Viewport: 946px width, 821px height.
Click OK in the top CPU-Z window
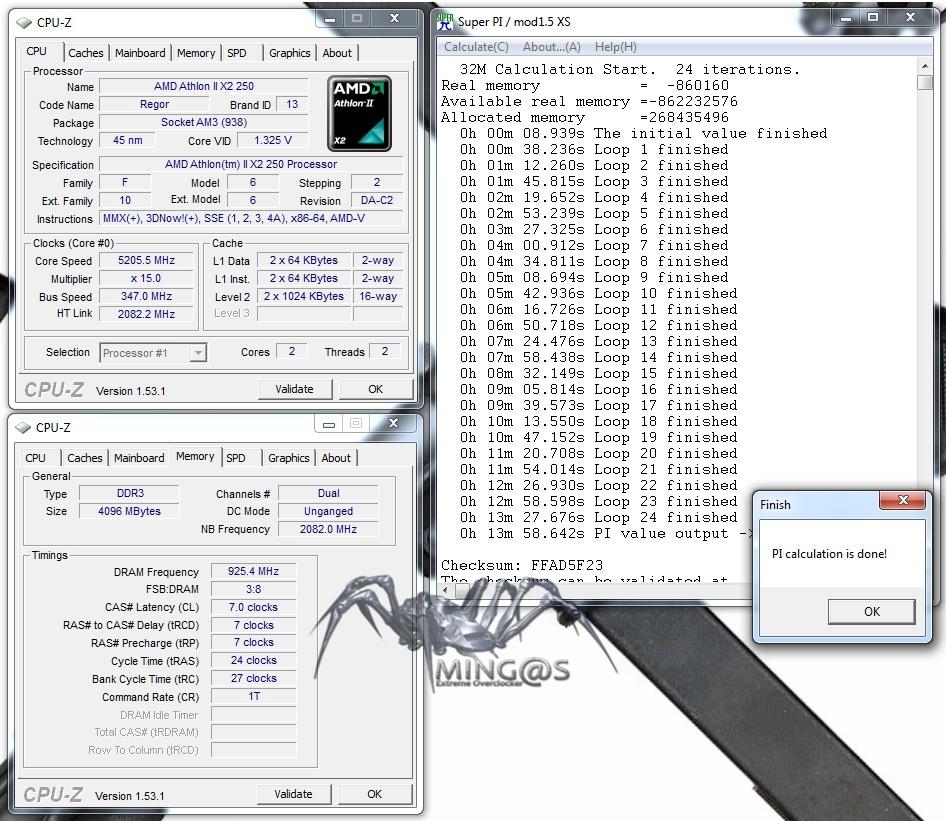coord(375,389)
